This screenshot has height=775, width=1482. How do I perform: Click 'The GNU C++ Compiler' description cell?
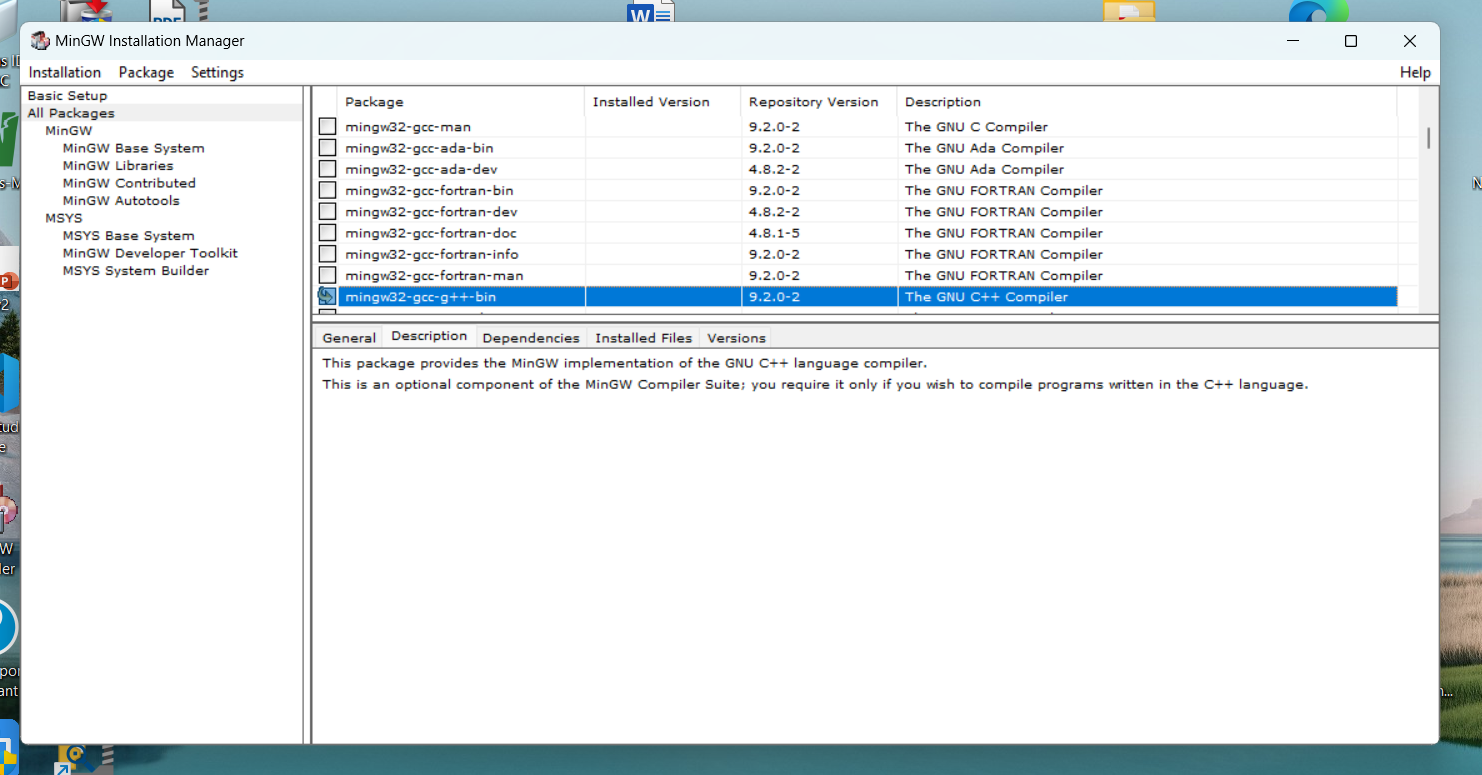[x=986, y=297]
